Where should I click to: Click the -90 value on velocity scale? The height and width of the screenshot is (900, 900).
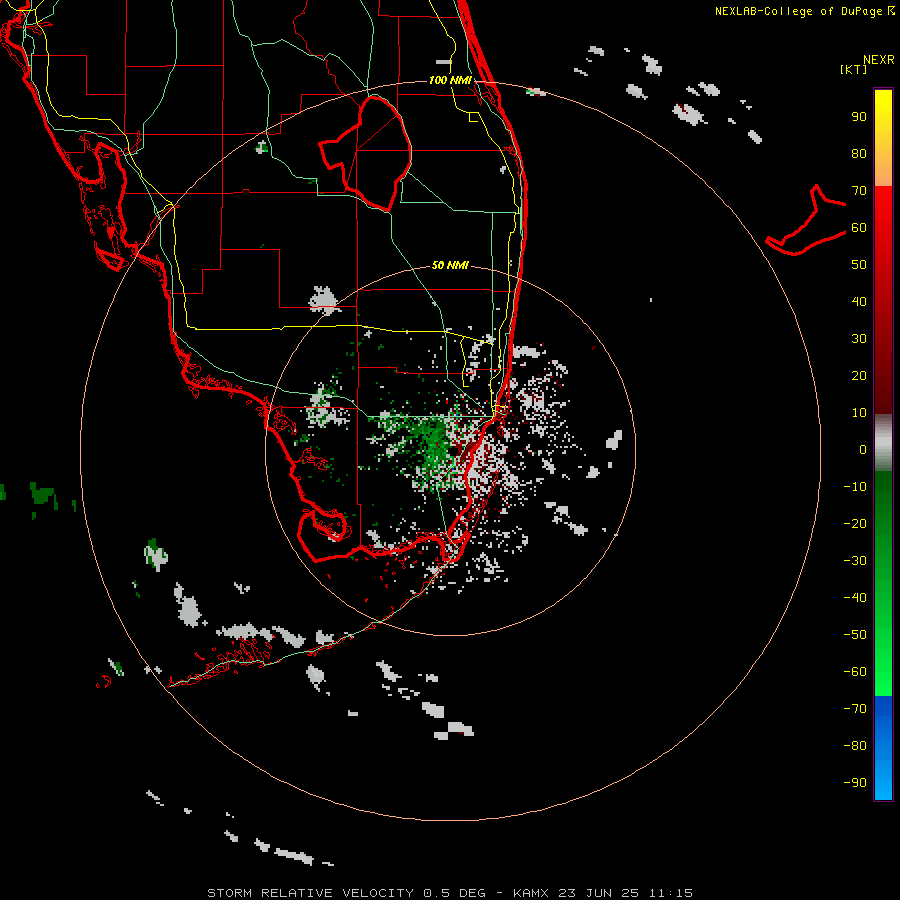coord(855,782)
